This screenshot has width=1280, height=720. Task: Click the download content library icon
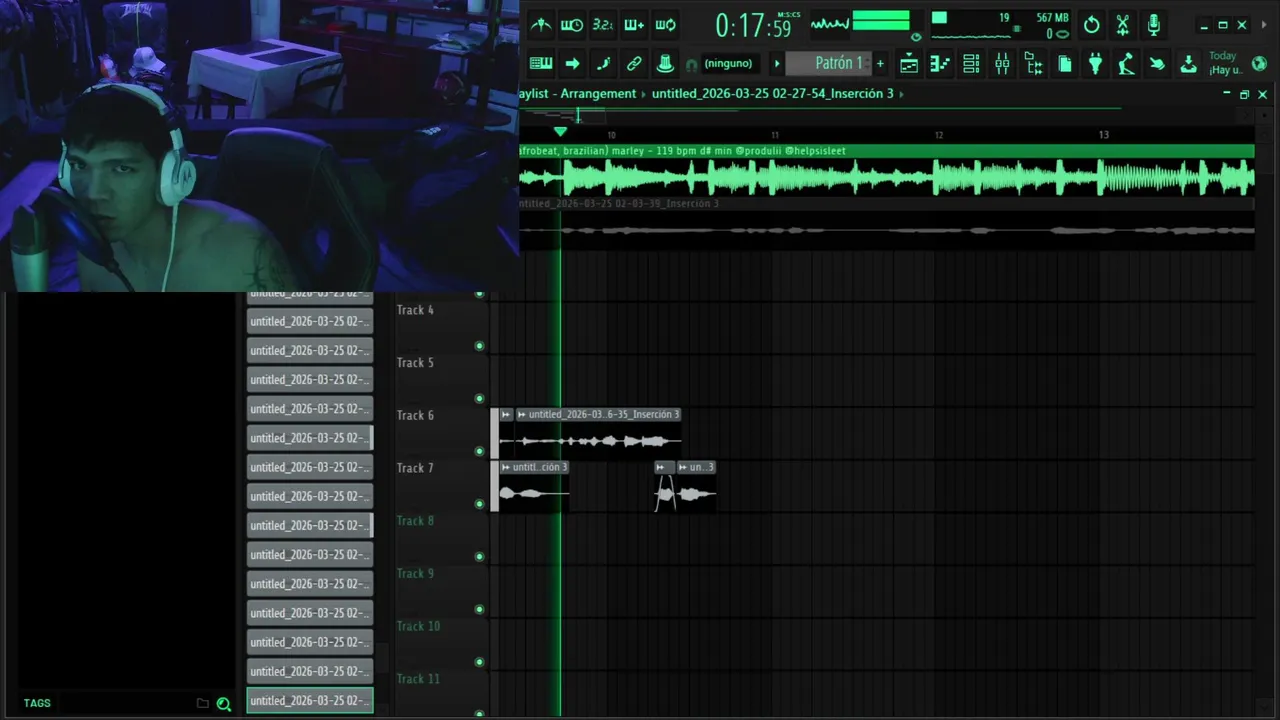pyautogui.click(x=1188, y=64)
